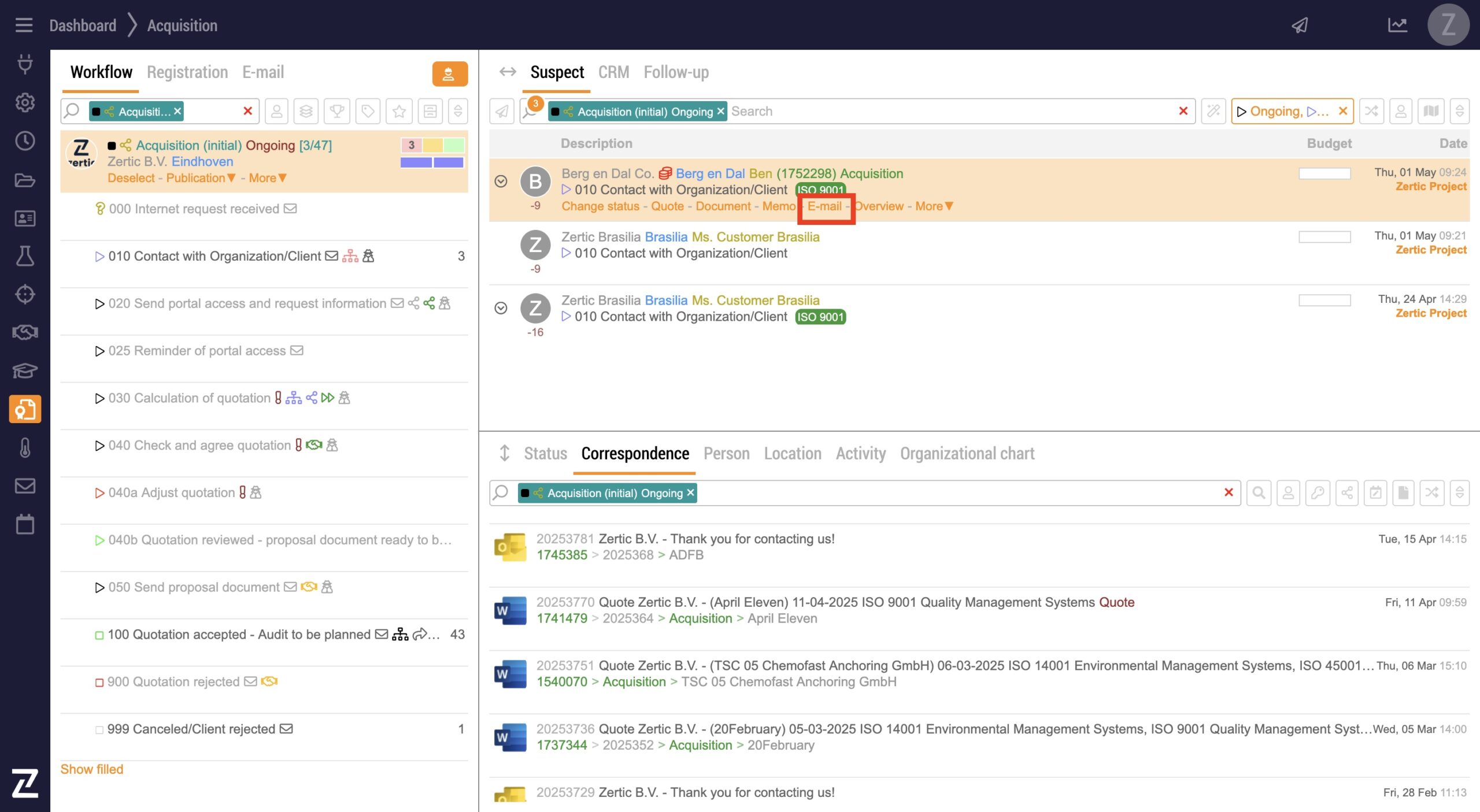1480x812 pixels.
Task: Toggle the circle checkmark on third Zertic Brasilia row
Action: coord(501,308)
